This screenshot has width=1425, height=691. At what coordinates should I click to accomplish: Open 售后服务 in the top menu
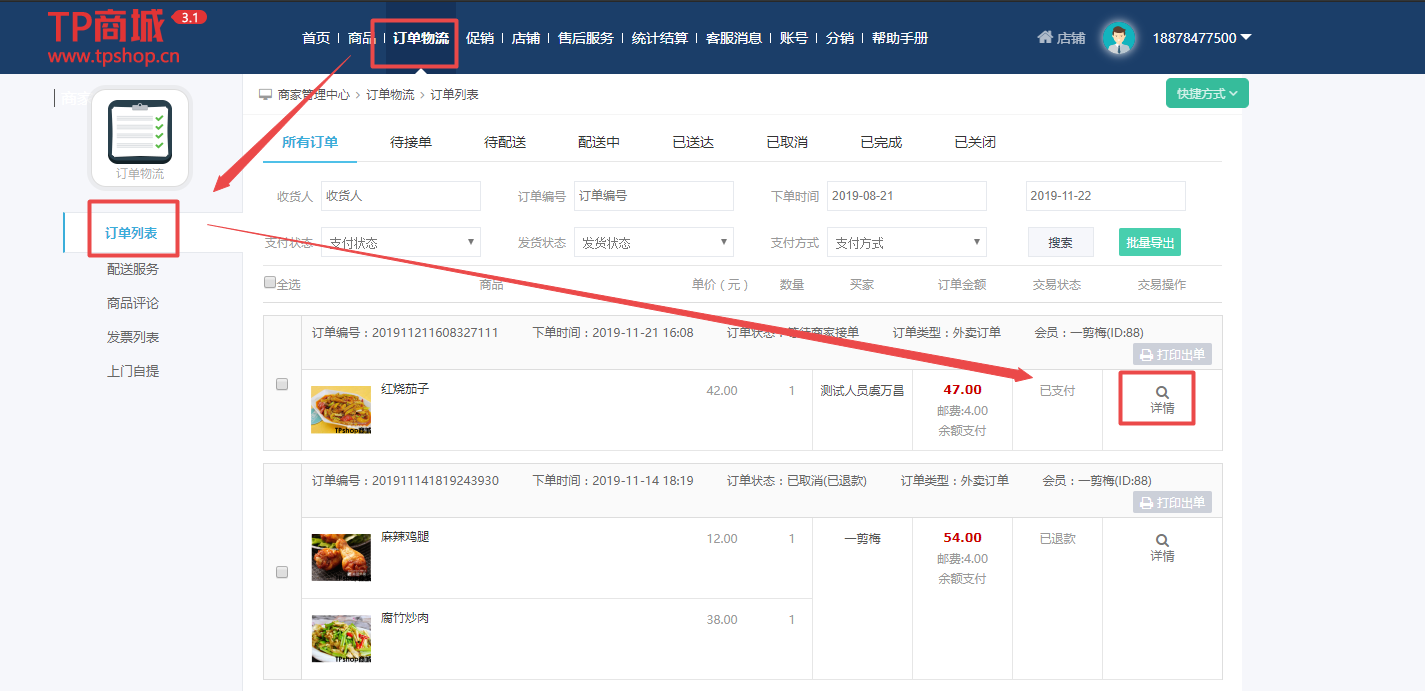[585, 37]
